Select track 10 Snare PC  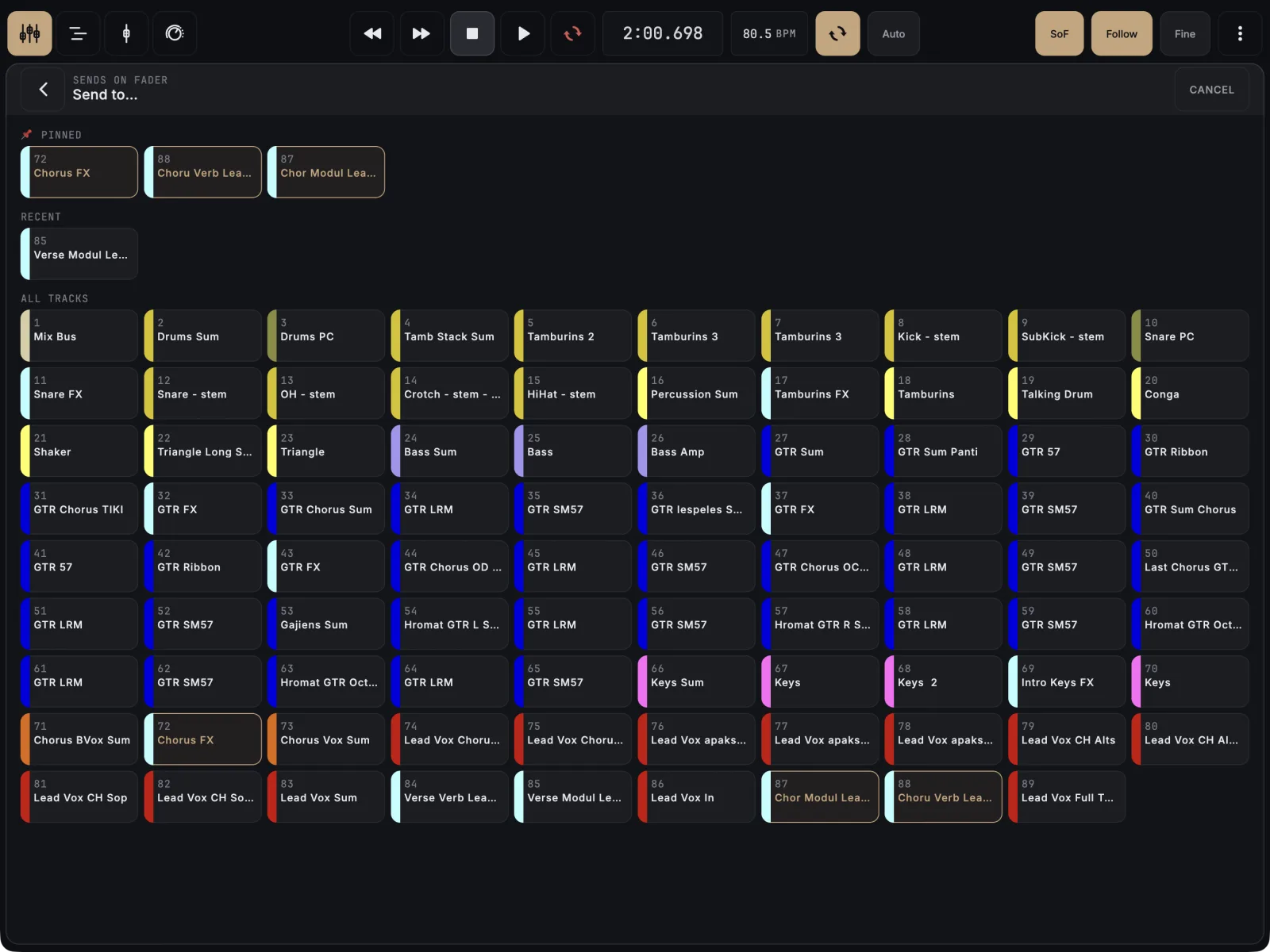[1191, 336]
